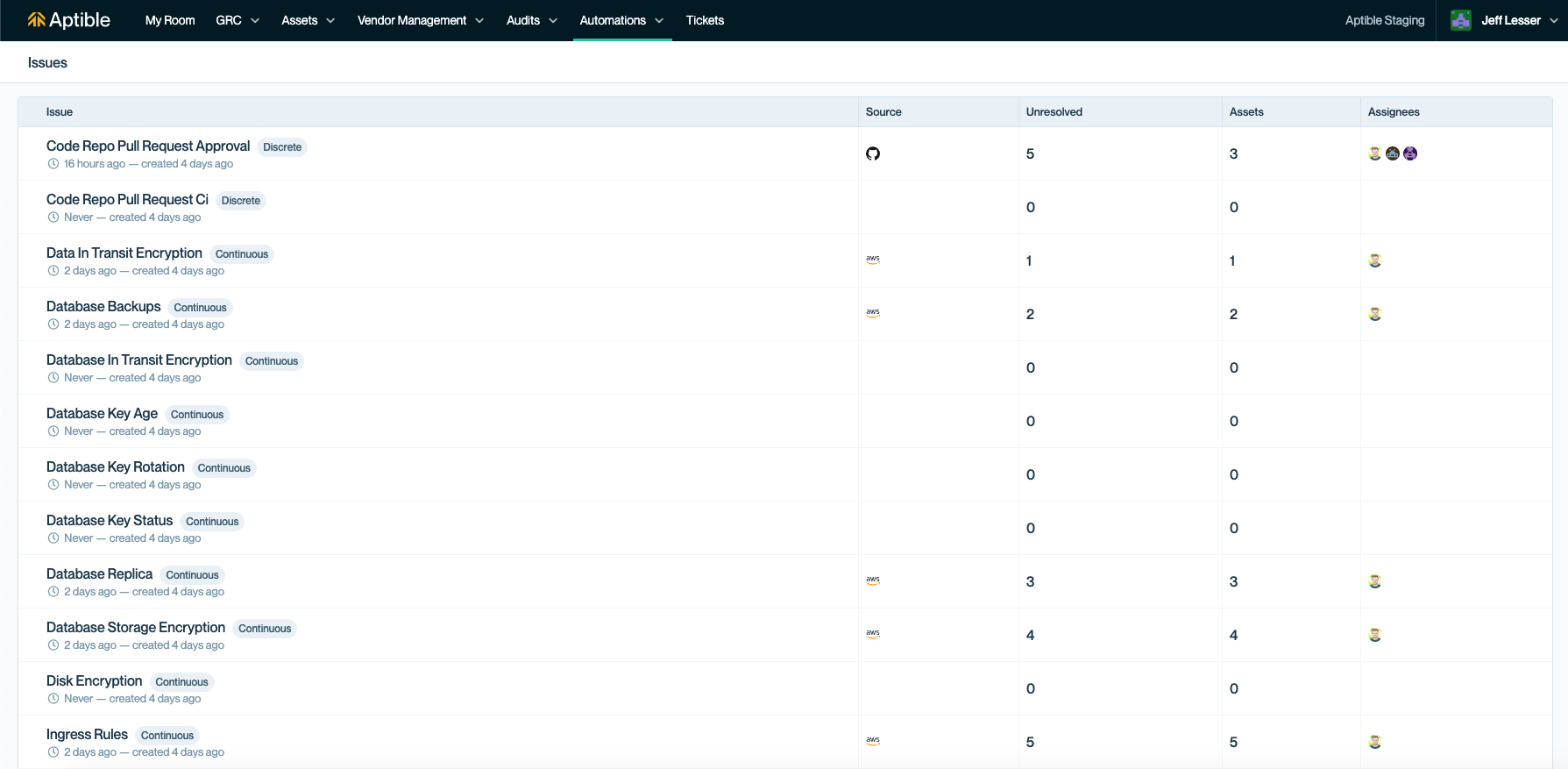This screenshot has width=1568, height=769.
Task: Click the Unresolved column header
Action: click(x=1054, y=112)
